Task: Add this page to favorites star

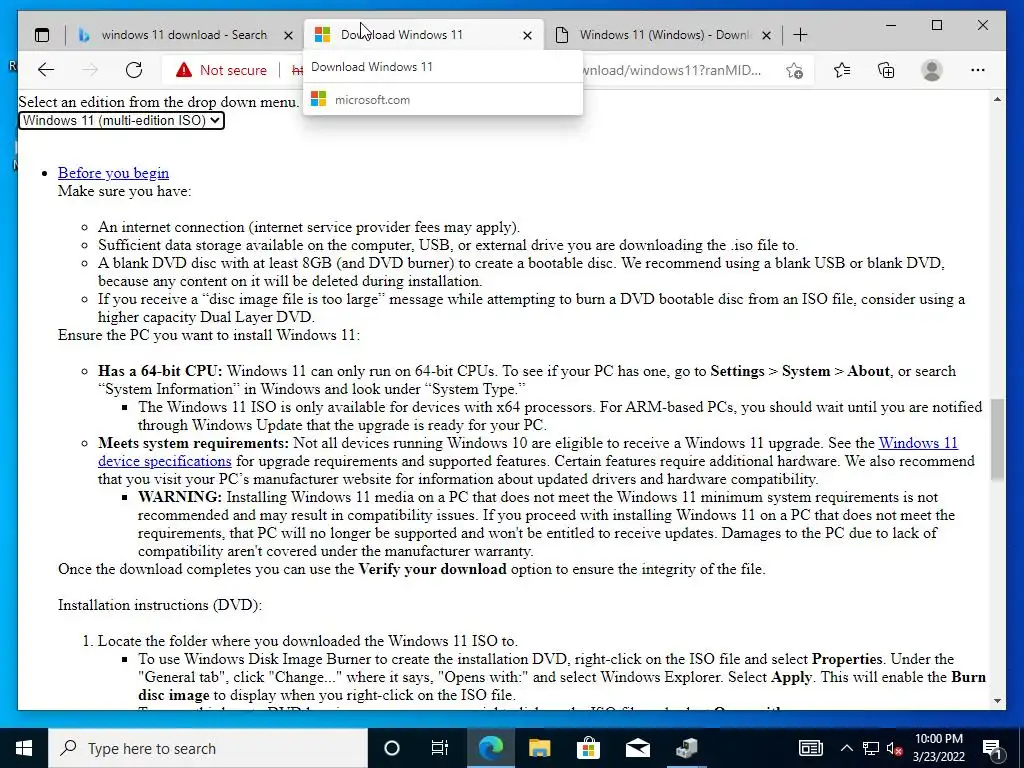Action: pos(794,71)
